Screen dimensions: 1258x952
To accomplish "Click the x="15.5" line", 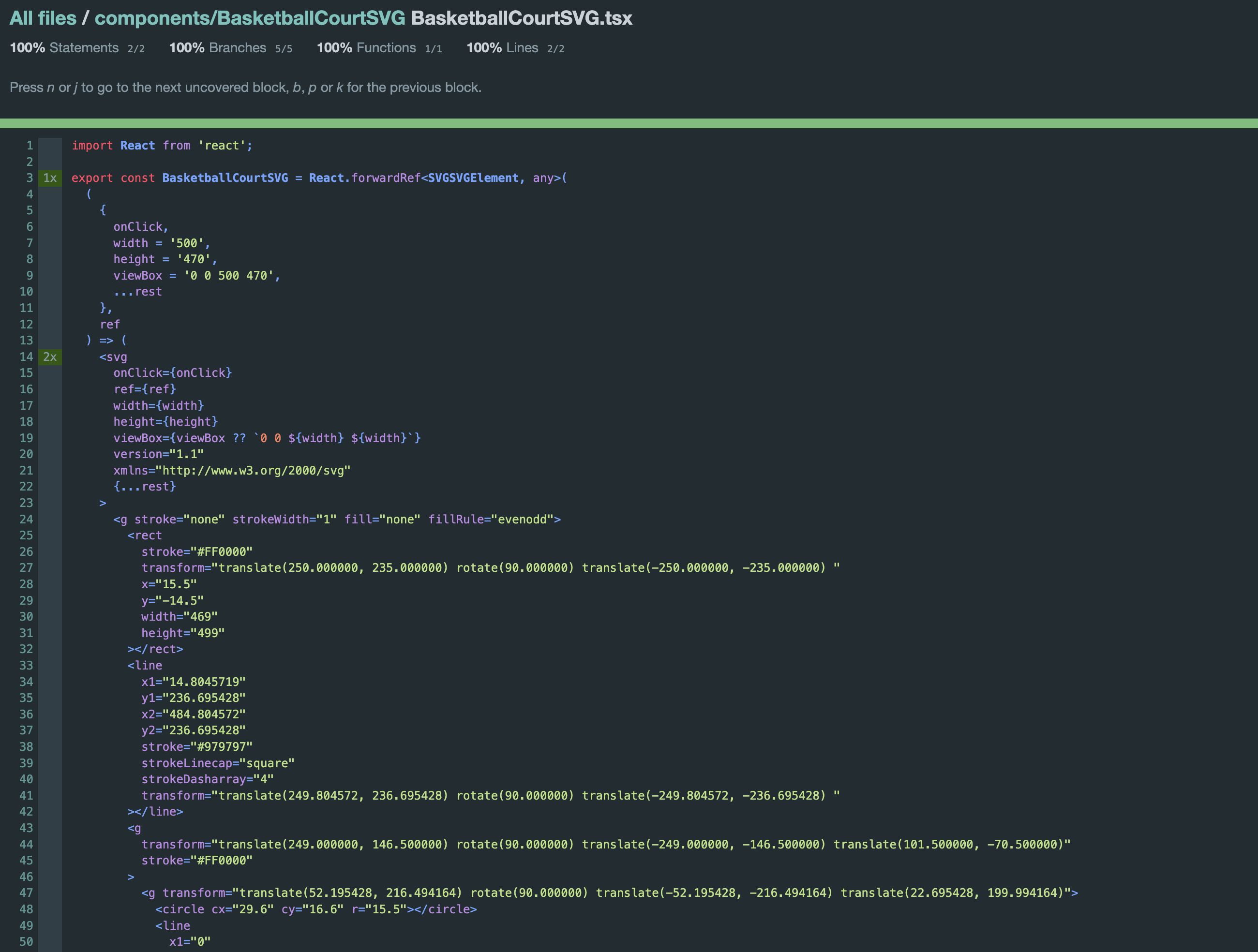I will click(x=169, y=584).
